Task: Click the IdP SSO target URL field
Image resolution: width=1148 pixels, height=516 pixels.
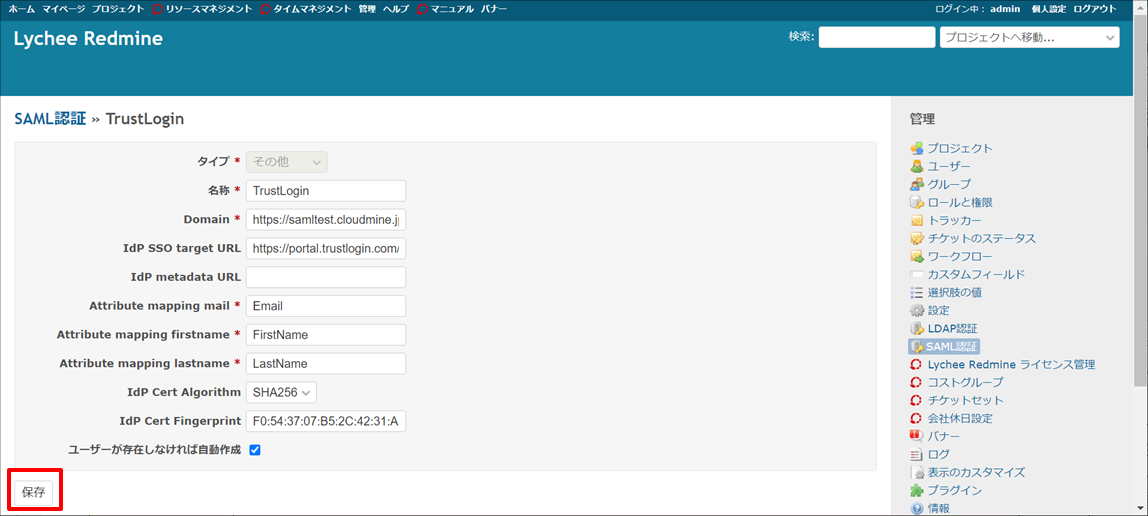Action: pos(326,249)
